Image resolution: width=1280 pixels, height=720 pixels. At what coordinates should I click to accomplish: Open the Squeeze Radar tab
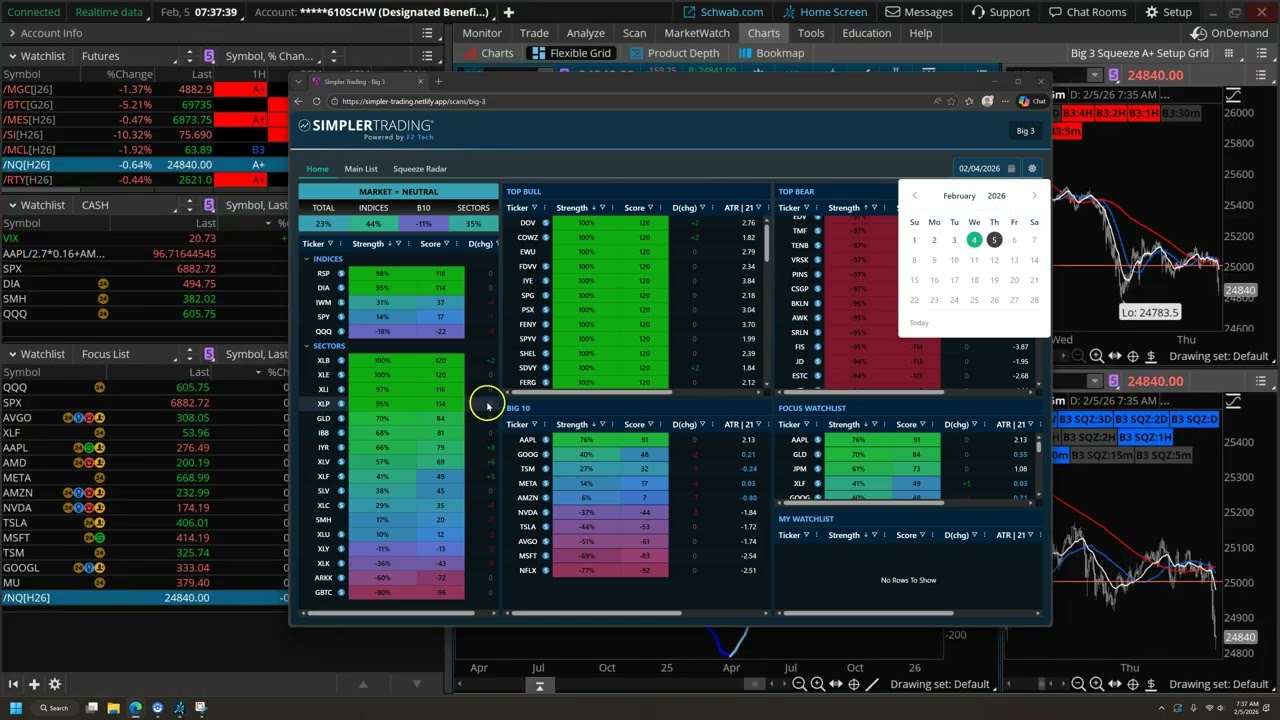click(x=420, y=169)
